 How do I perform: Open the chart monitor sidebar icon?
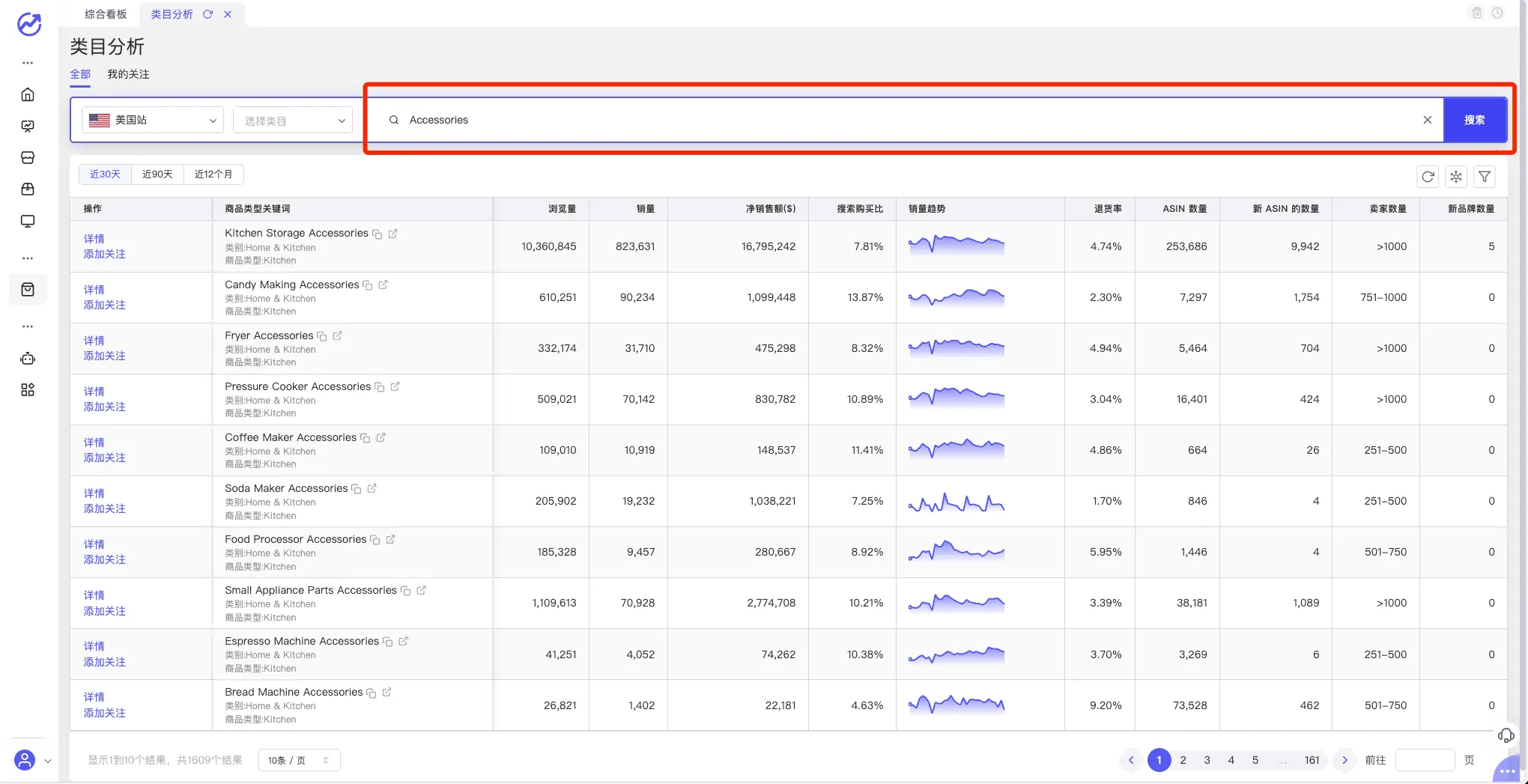pos(28,126)
